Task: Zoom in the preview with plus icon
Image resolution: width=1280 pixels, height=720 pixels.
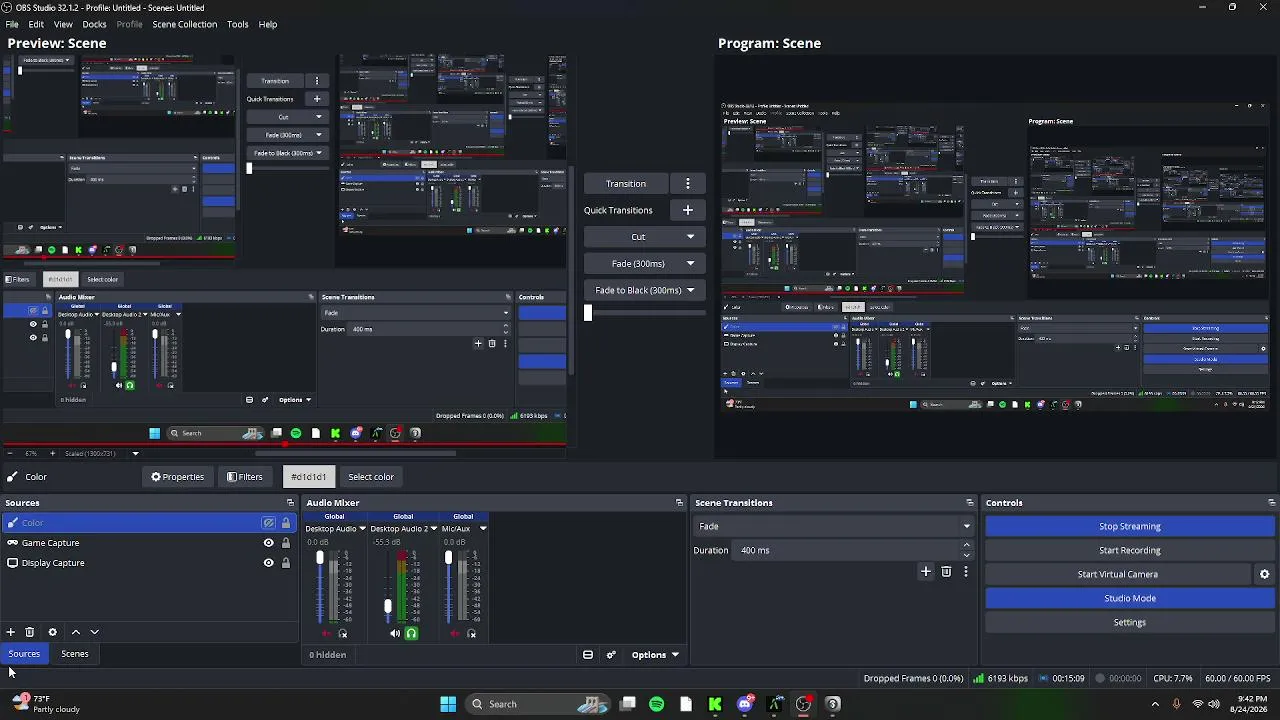Action: tap(53, 454)
